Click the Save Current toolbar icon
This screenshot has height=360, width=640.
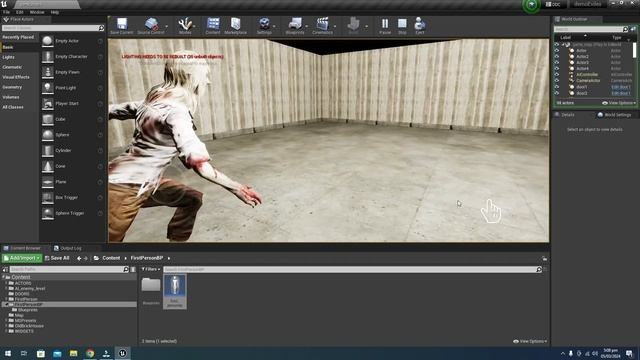122,26
